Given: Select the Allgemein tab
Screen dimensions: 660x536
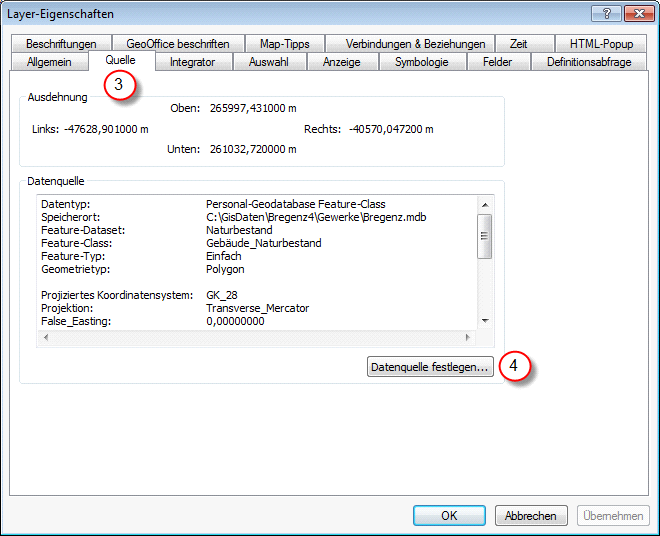Looking at the screenshot, I should tap(47, 62).
